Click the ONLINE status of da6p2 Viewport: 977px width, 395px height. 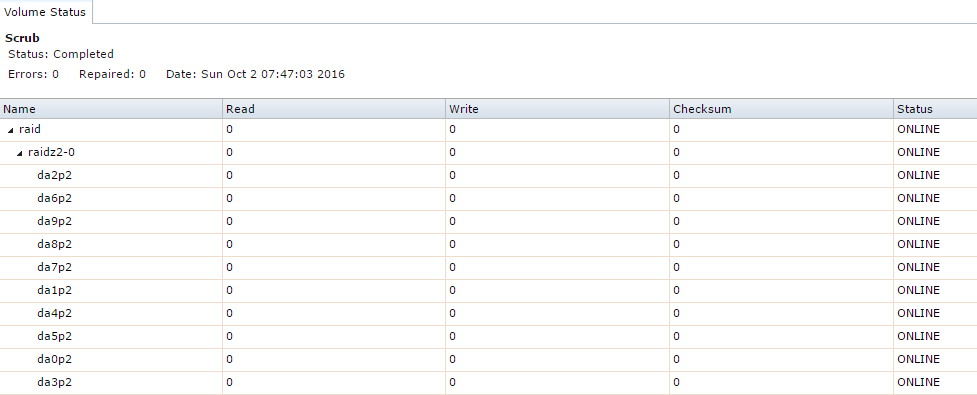pyautogui.click(x=918, y=198)
